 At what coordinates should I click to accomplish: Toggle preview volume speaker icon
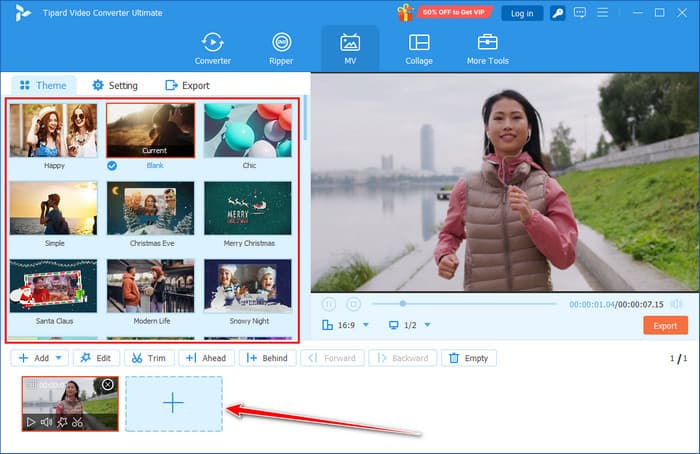coord(677,304)
